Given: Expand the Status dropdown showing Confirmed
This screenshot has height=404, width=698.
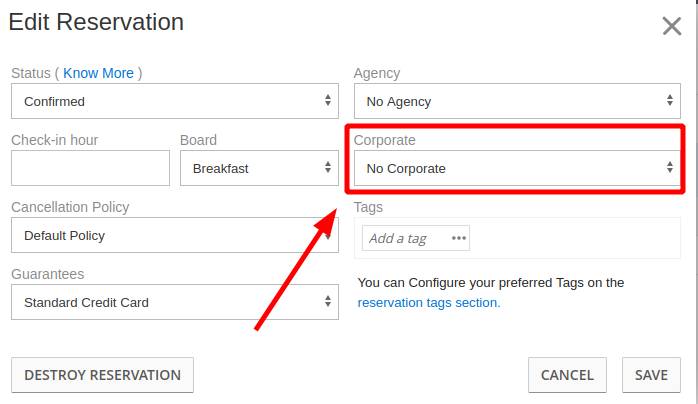Looking at the screenshot, I should [174, 101].
